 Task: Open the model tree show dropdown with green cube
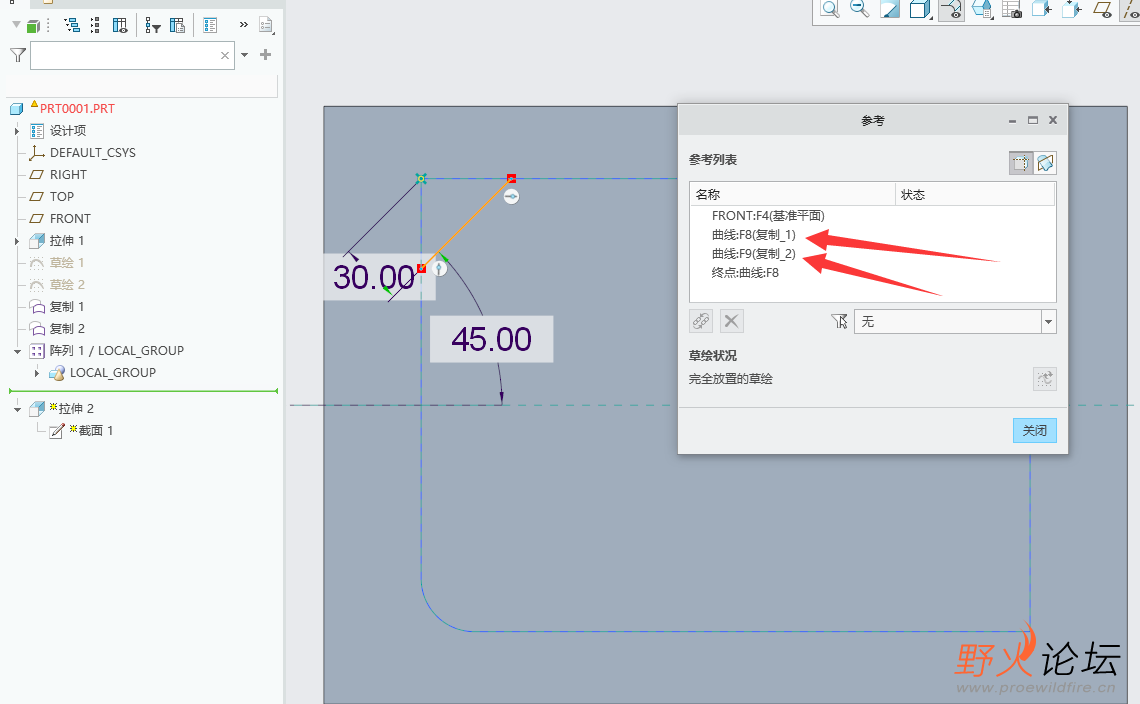tap(27, 26)
